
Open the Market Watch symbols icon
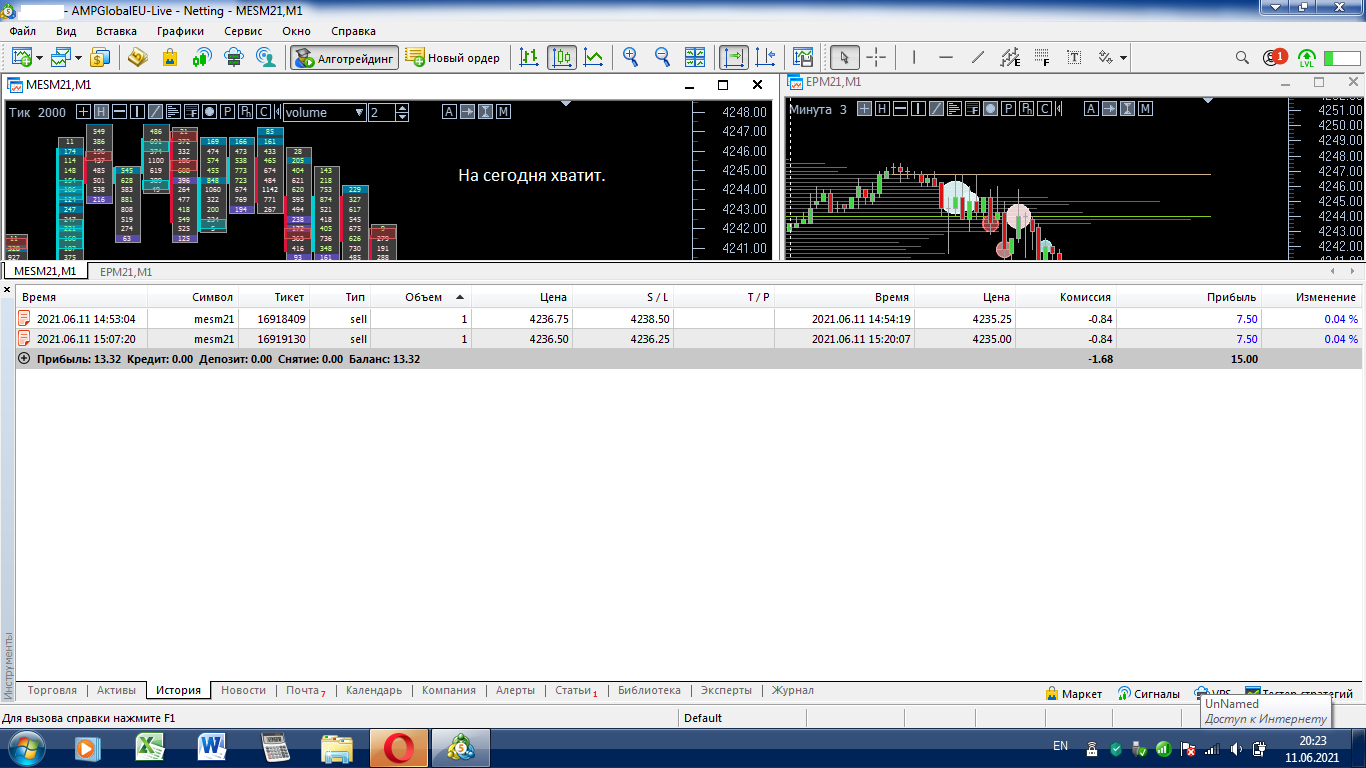coord(101,57)
